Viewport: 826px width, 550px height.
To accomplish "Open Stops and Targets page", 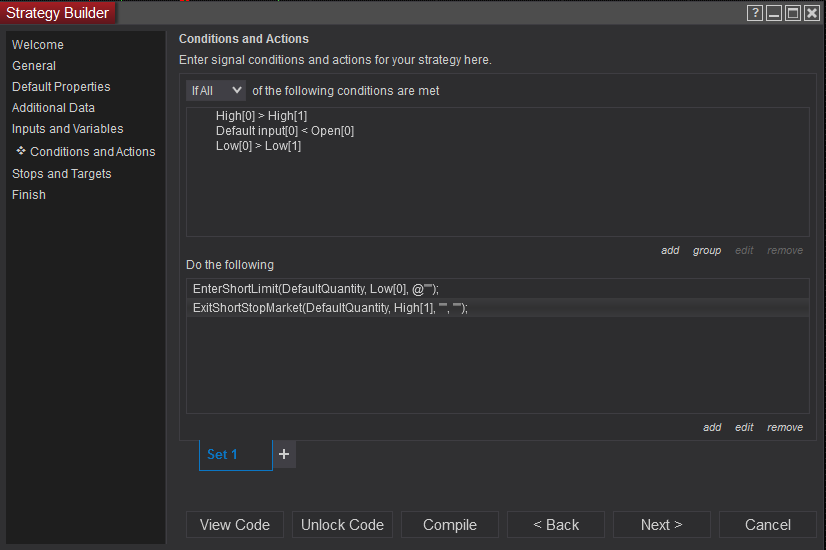I will [61, 174].
